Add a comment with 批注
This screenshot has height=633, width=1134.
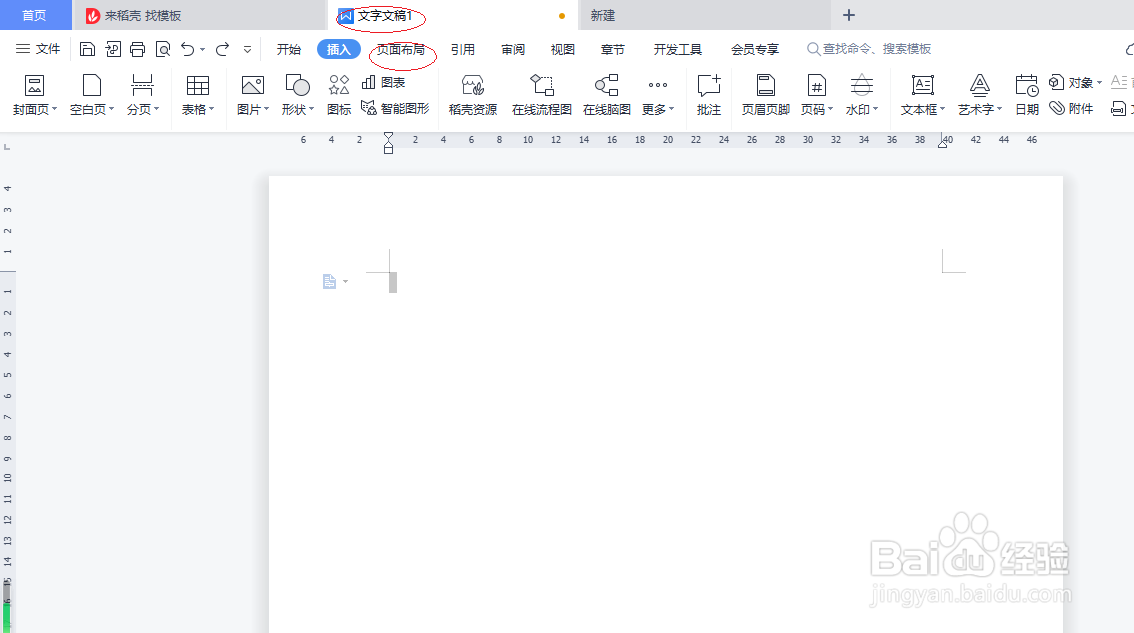[709, 95]
